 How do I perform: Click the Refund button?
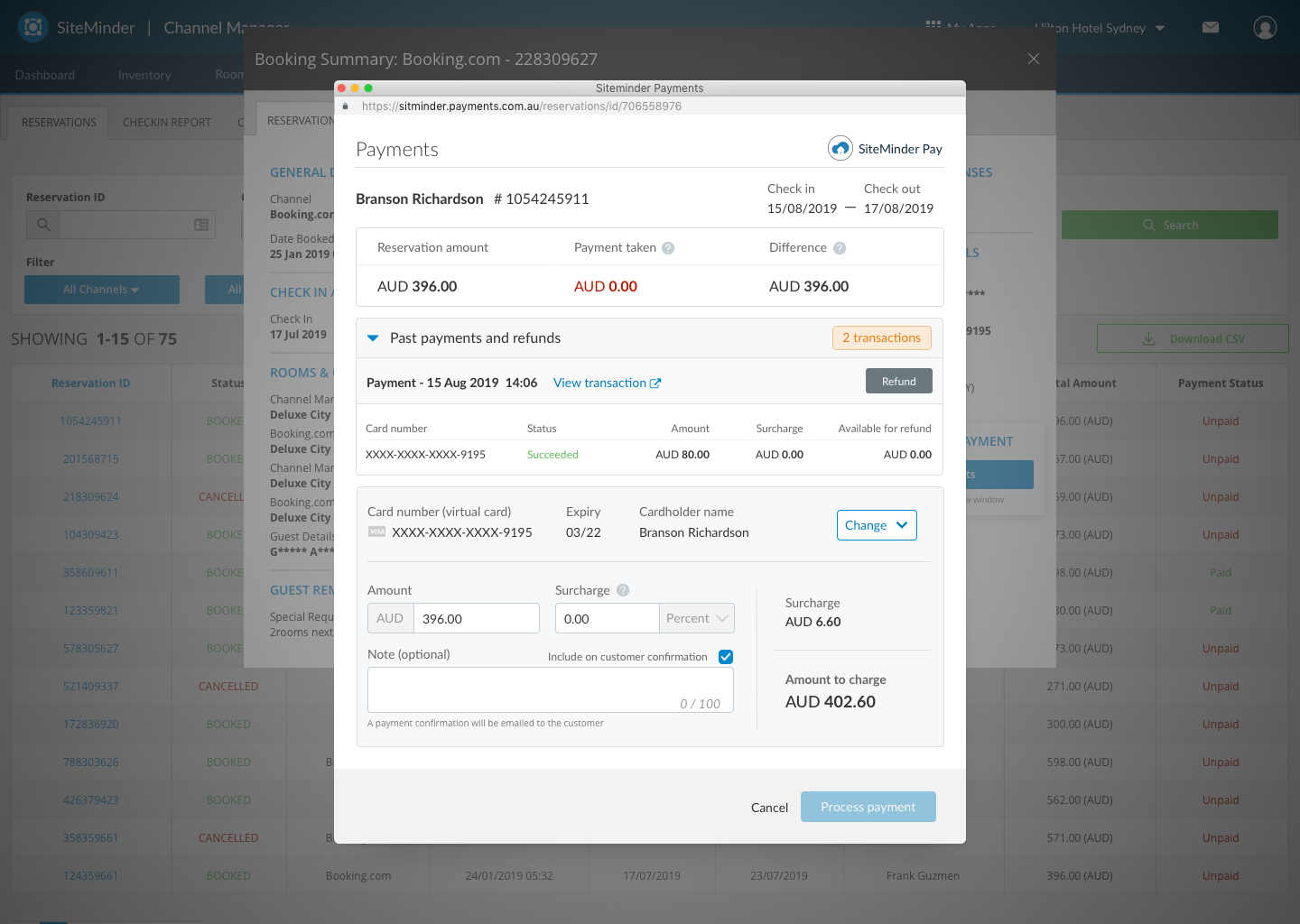899,382
